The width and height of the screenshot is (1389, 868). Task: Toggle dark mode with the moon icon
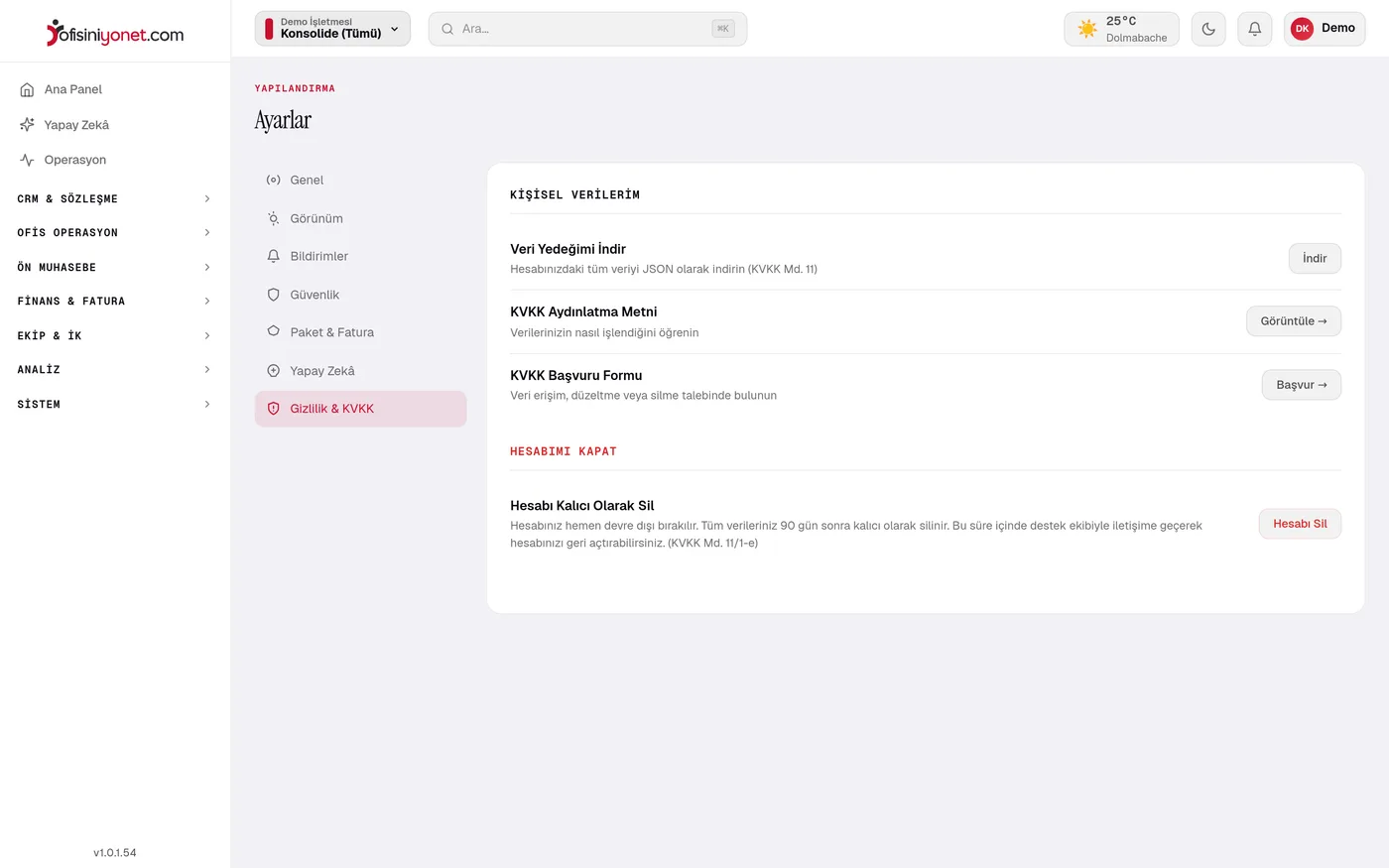tap(1208, 29)
